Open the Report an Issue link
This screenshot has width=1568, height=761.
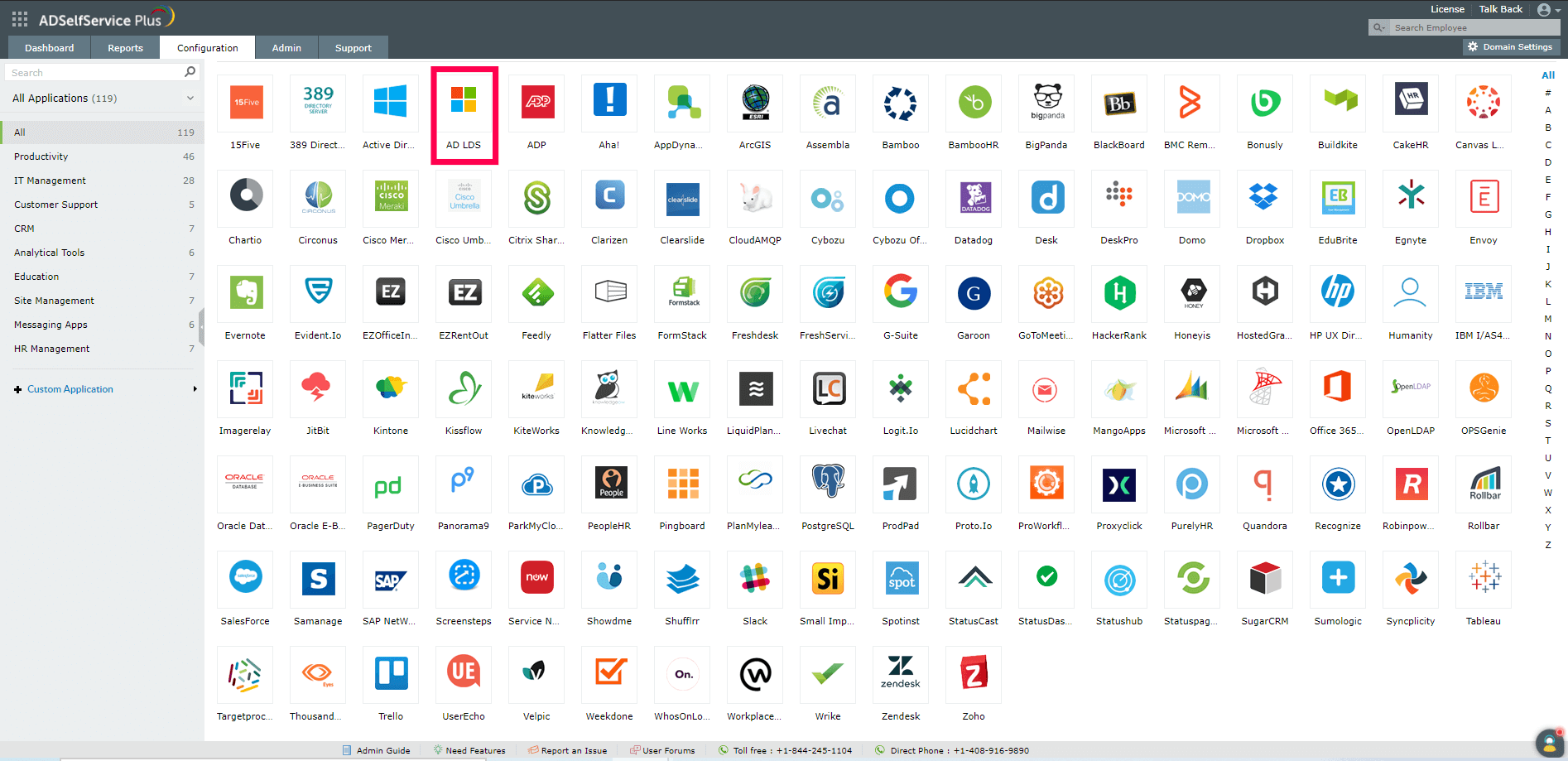point(568,751)
